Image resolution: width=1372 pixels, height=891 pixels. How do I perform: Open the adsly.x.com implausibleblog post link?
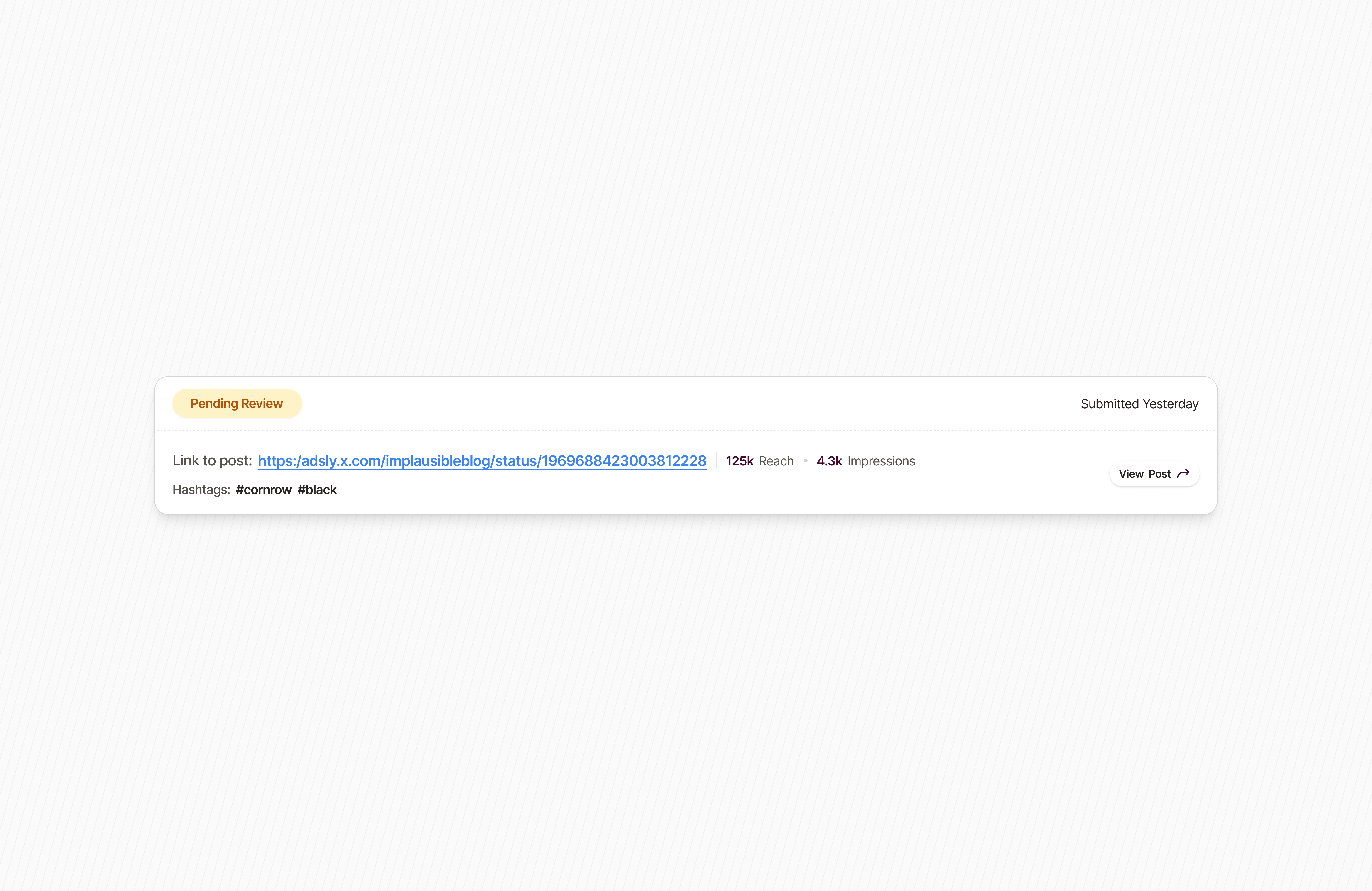pyautogui.click(x=481, y=461)
